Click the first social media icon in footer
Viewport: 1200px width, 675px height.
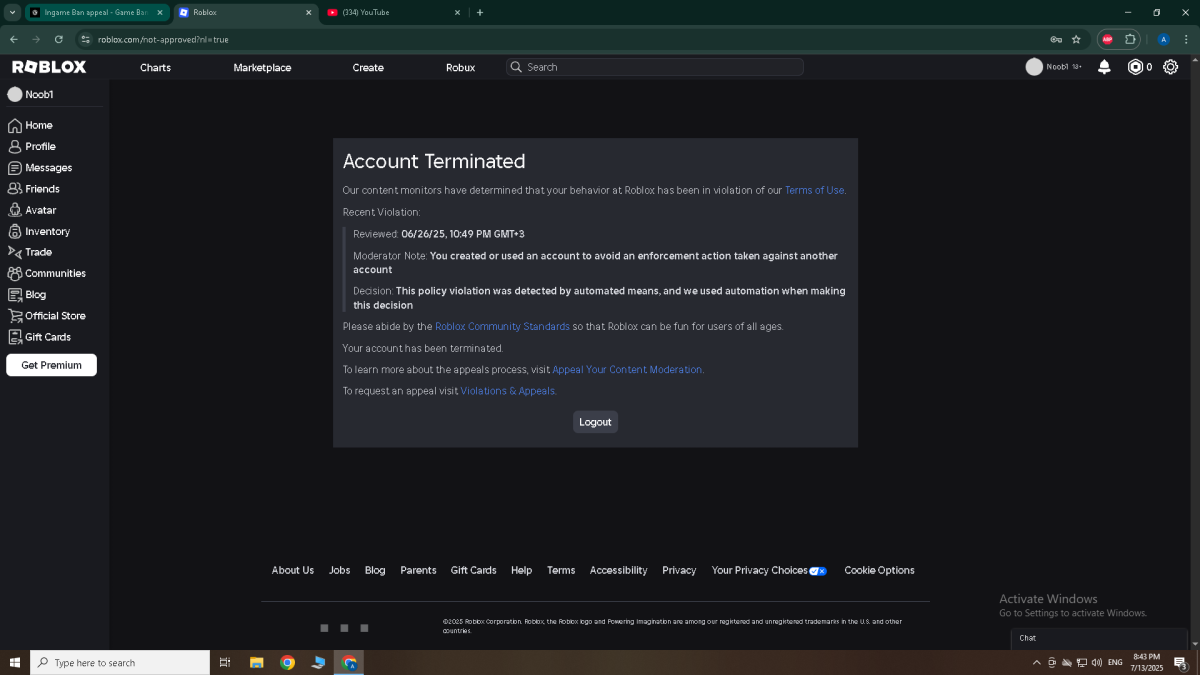pos(324,628)
